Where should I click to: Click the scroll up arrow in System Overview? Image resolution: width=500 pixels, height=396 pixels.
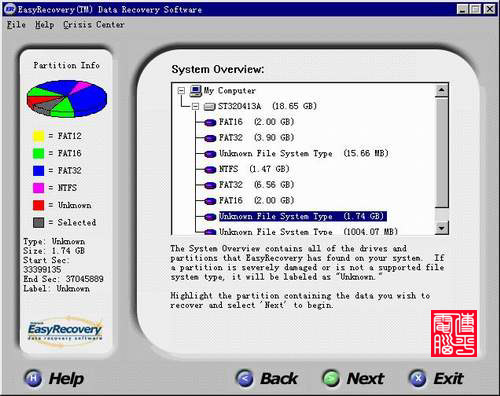click(442, 90)
